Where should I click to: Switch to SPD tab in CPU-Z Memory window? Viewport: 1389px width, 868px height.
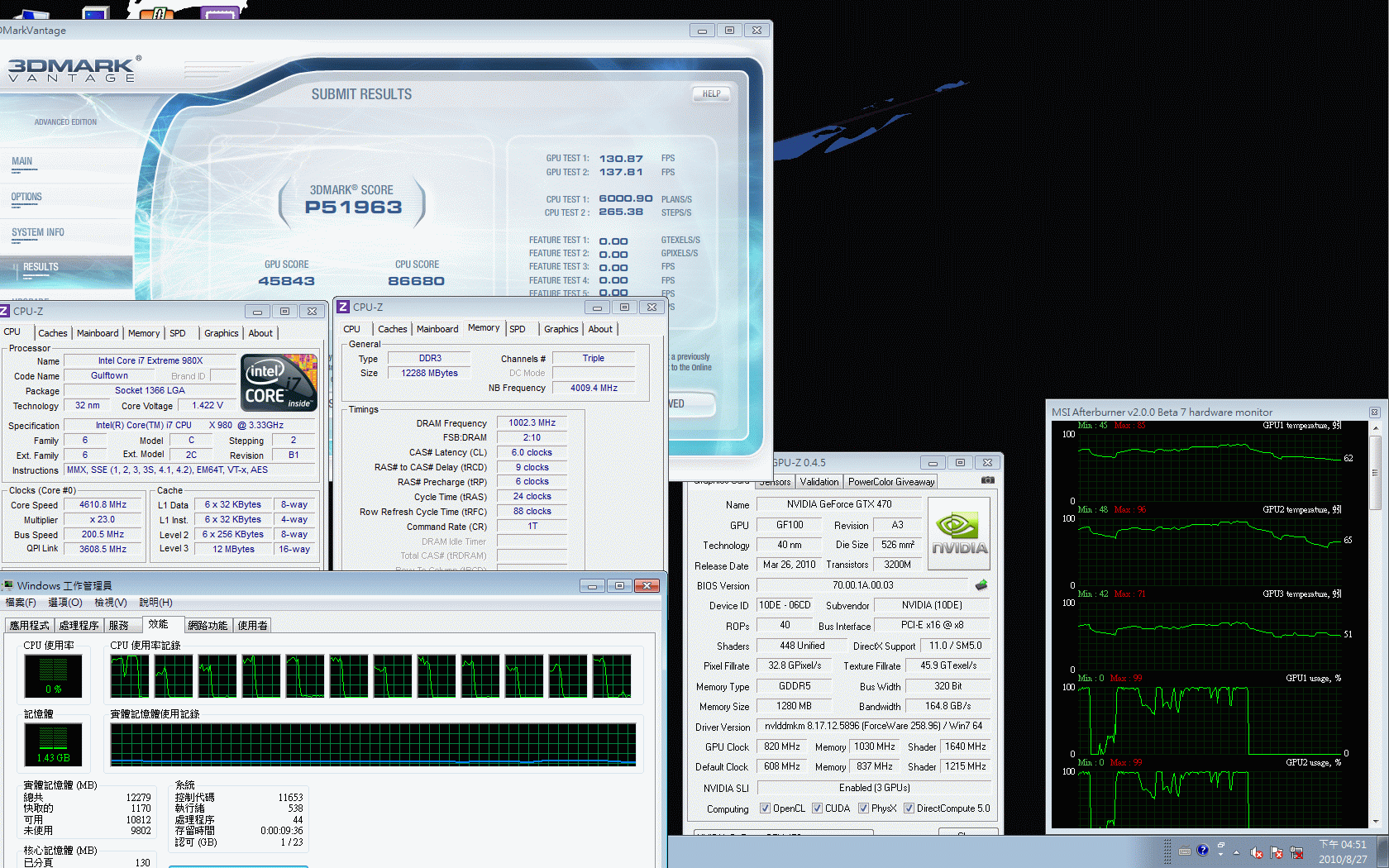pos(518,329)
